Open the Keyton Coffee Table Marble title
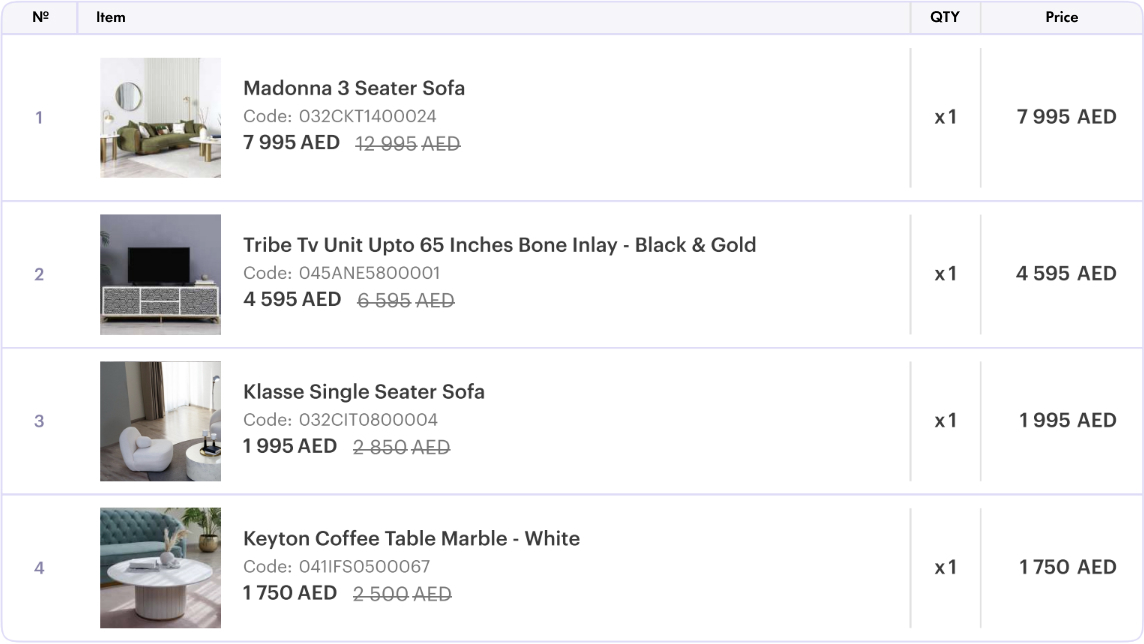 pos(411,539)
